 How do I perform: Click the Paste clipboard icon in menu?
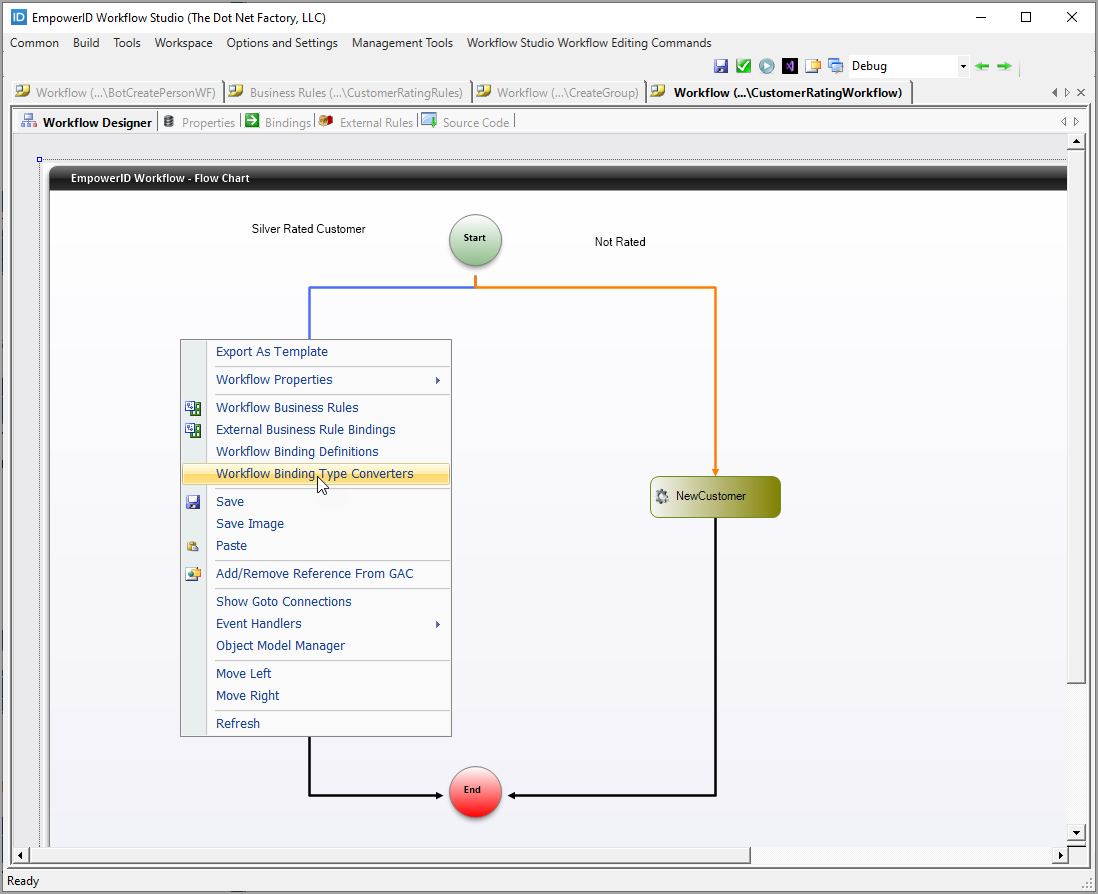(x=193, y=546)
